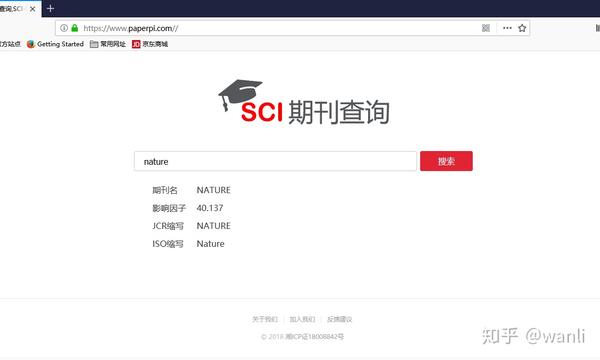The width and height of the screenshot is (600, 360).
Task: Bookmark this page with the star icon
Action: click(x=522, y=28)
